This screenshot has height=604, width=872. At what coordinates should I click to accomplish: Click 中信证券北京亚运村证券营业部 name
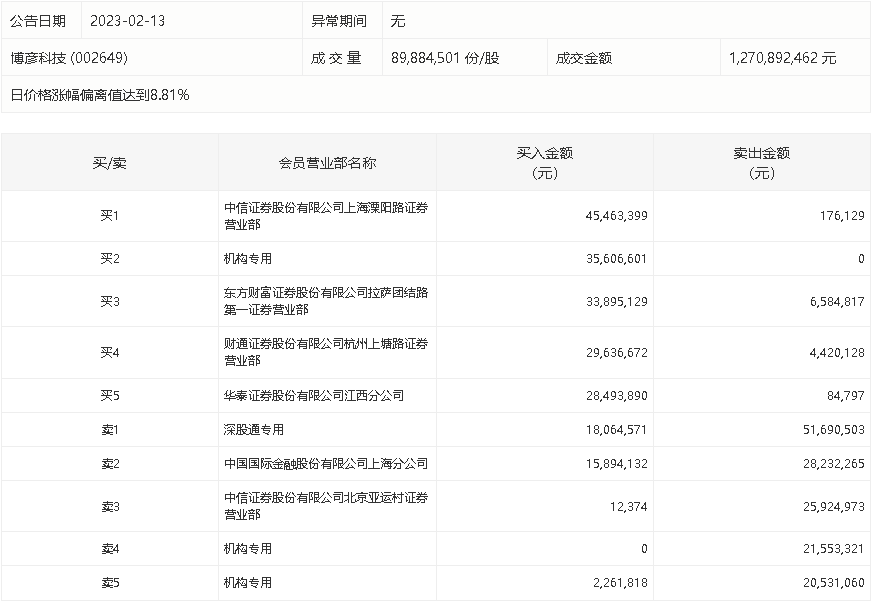(326, 506)
